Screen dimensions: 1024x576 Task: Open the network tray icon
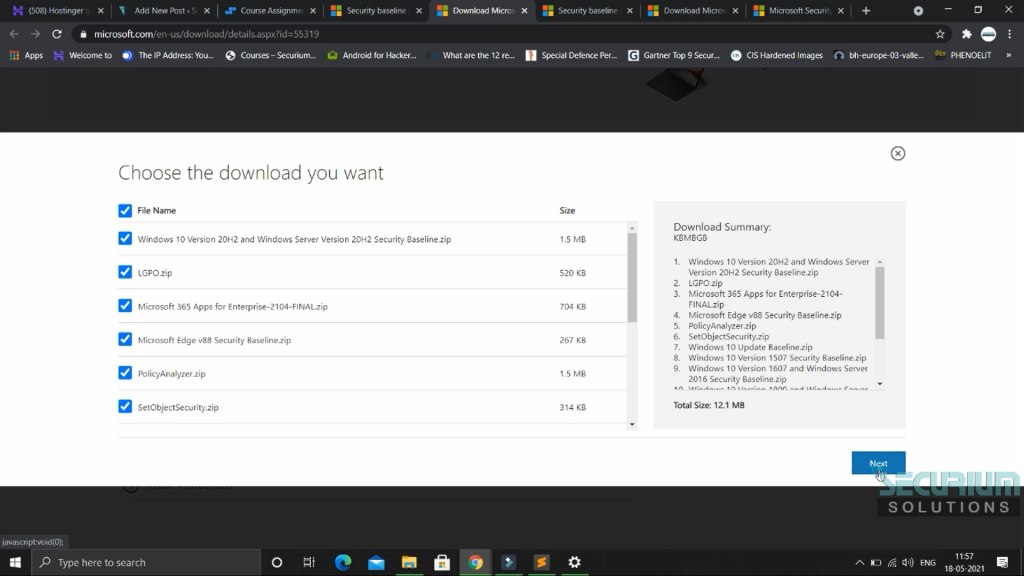pyautogui.click(x=892, y=563)
